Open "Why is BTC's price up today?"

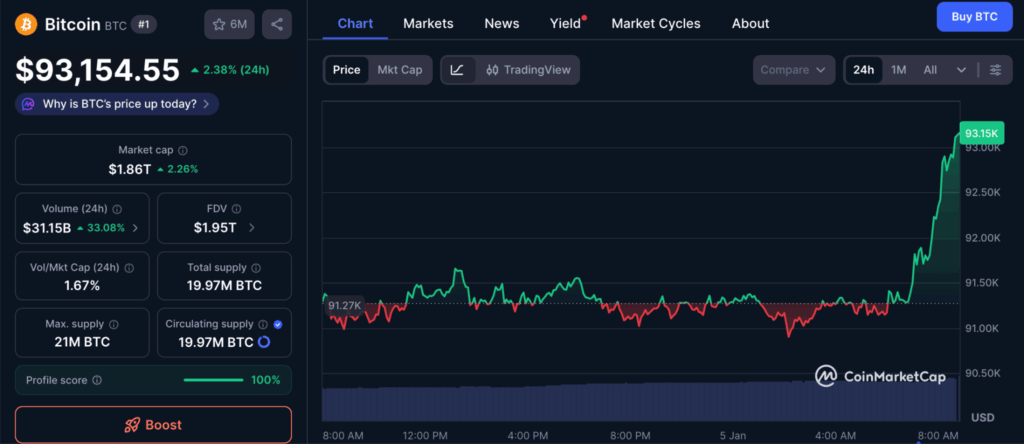(x=117, y=103)
